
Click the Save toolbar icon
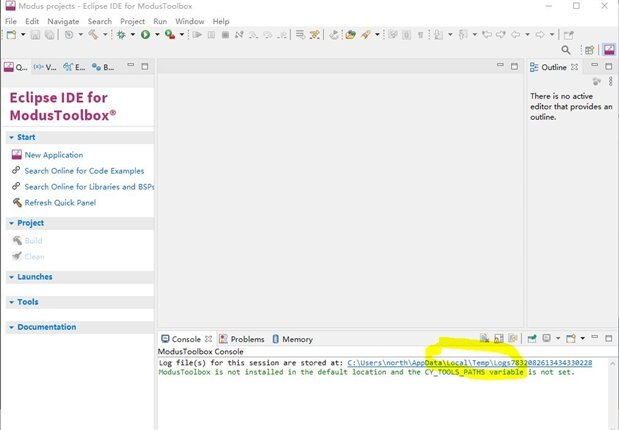(35, 35)
